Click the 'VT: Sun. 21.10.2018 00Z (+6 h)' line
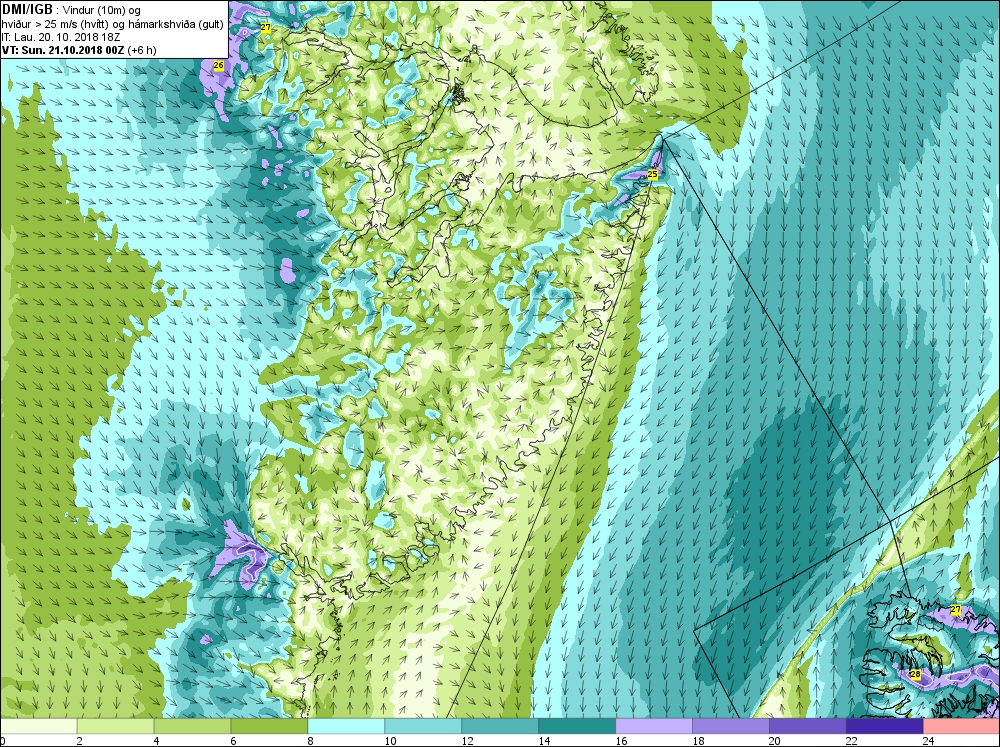The height and width of the screenshot is (747, 1000). [x=79, y=50]
